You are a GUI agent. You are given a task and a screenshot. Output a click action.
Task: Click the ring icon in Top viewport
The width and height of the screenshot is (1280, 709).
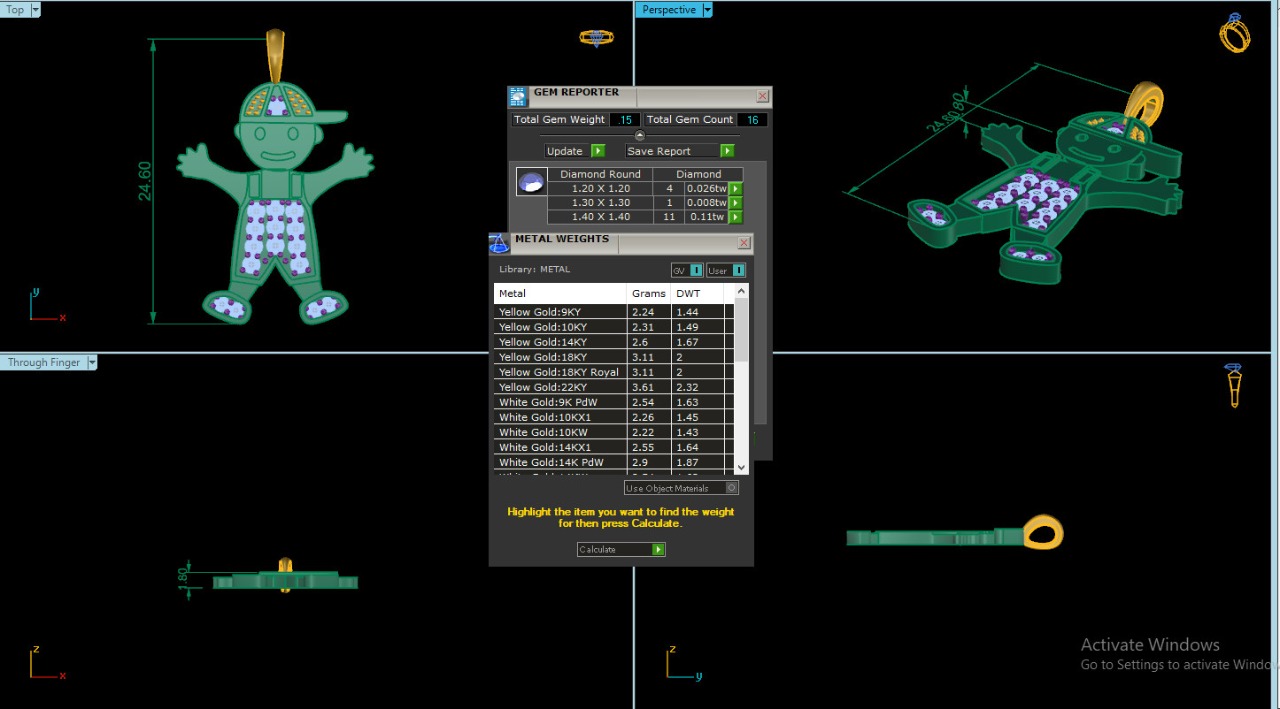(x=596, y=38)
